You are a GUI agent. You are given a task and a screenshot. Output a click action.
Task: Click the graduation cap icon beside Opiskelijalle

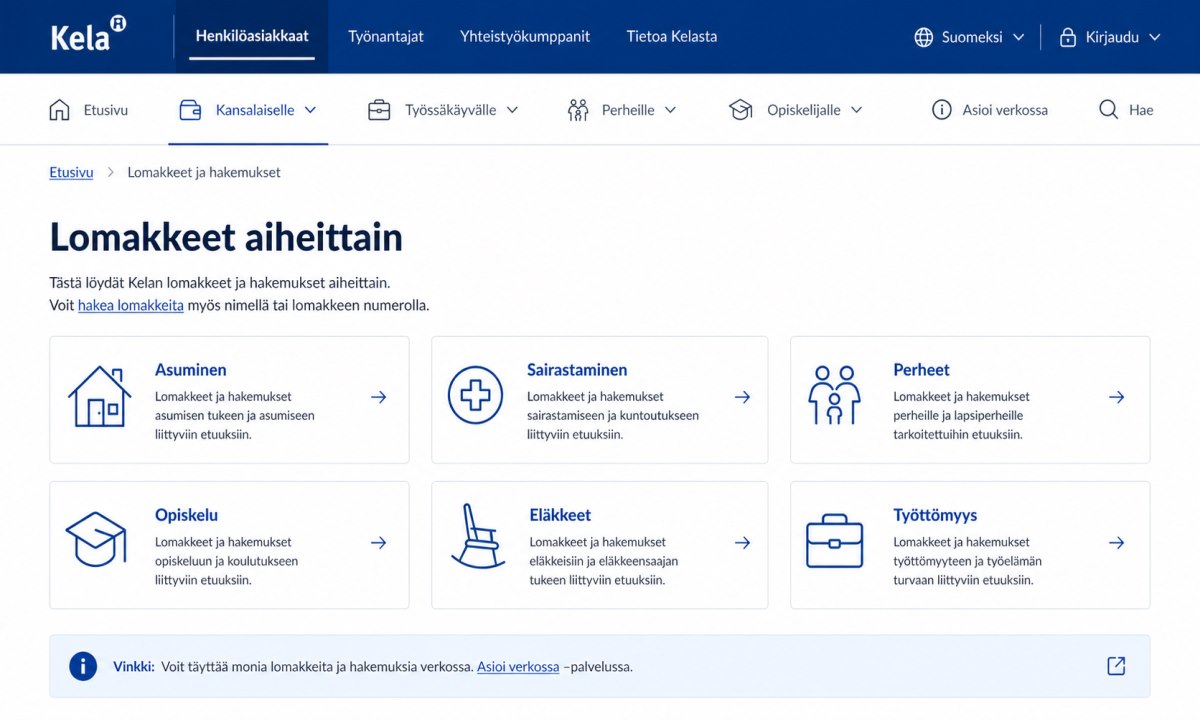741,110
